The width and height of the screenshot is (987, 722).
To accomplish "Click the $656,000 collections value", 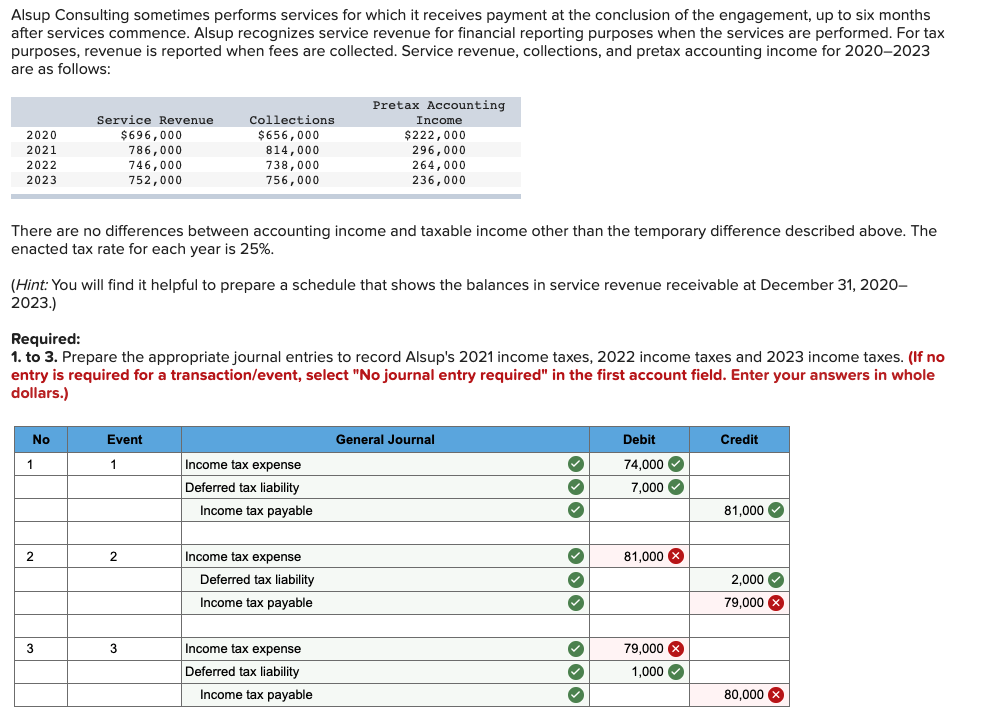I will (288, 135).
